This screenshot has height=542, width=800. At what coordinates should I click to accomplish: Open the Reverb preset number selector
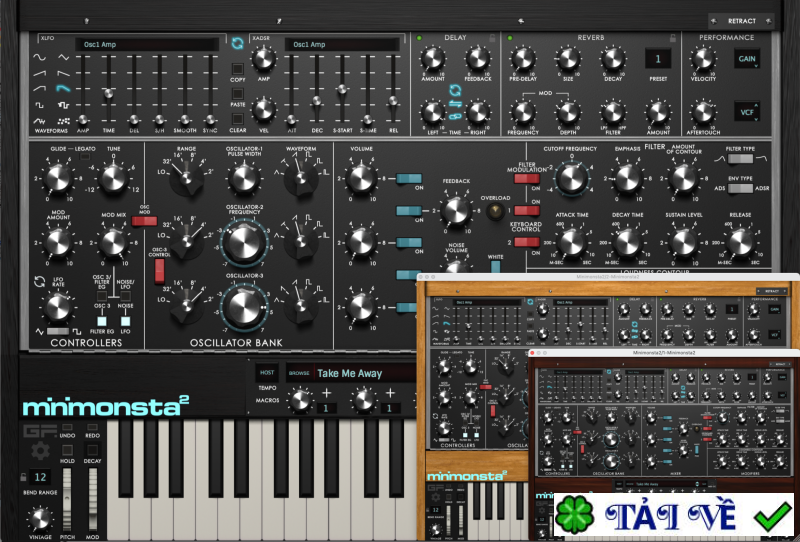[x=658, y=59]
